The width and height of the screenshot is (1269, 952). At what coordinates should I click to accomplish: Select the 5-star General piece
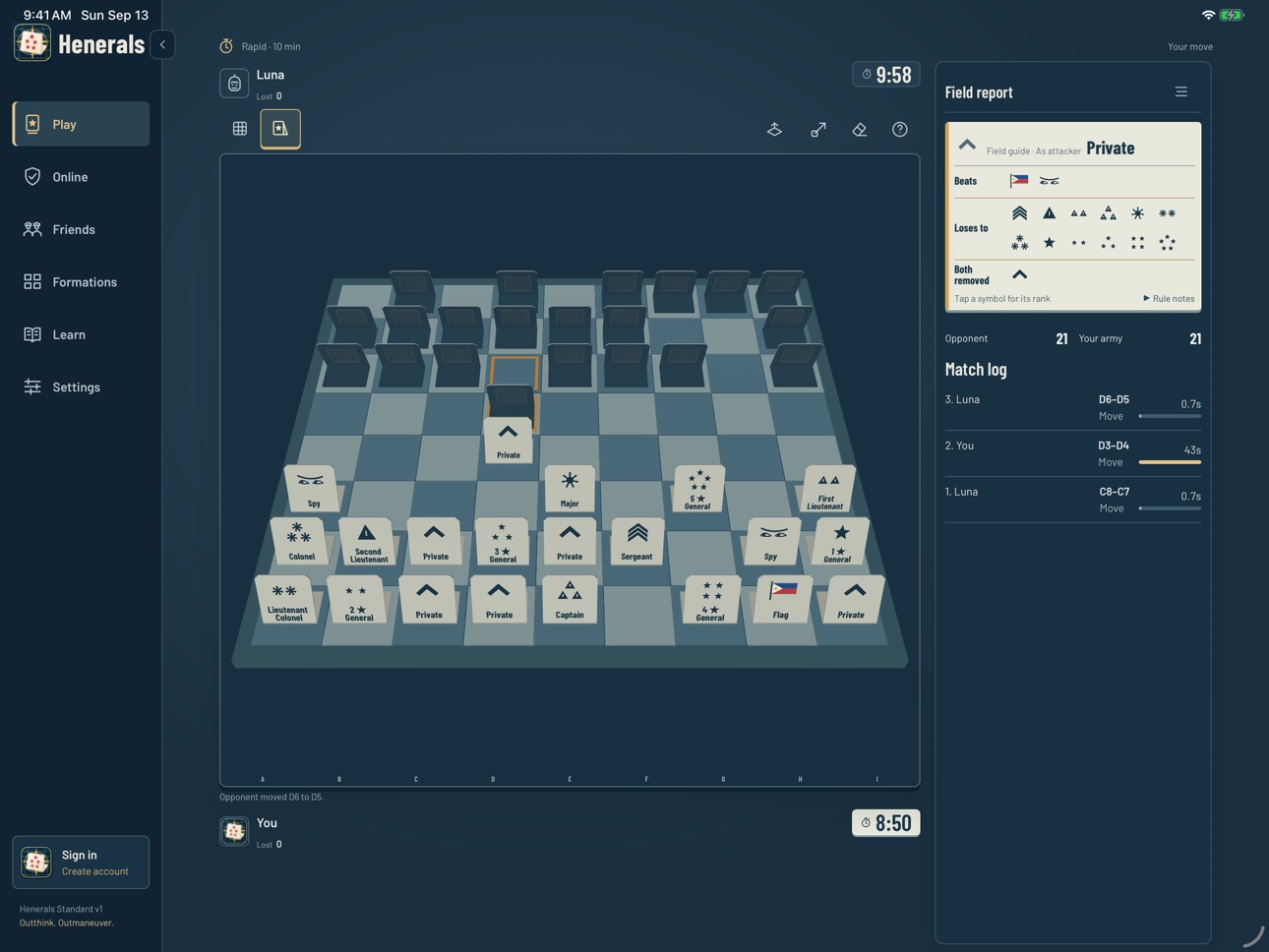[x=698, y=489]
